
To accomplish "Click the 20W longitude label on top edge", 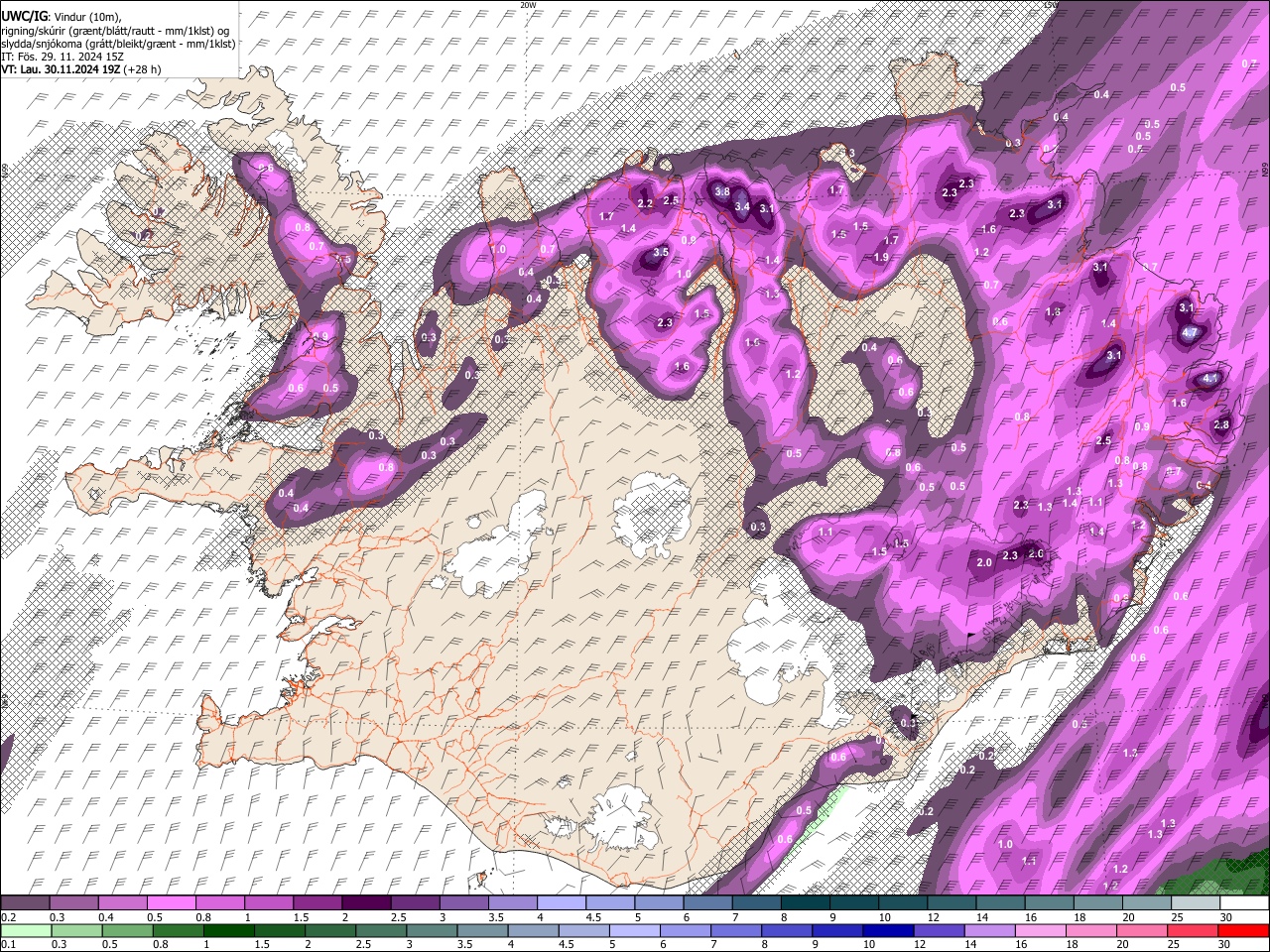I will tap(528, 5).
